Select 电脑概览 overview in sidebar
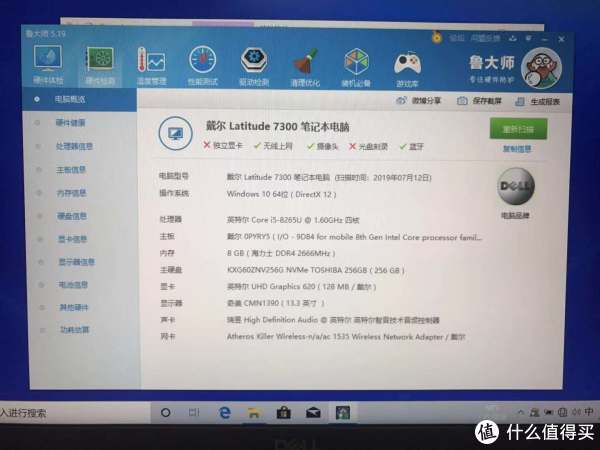 (80, 99)
